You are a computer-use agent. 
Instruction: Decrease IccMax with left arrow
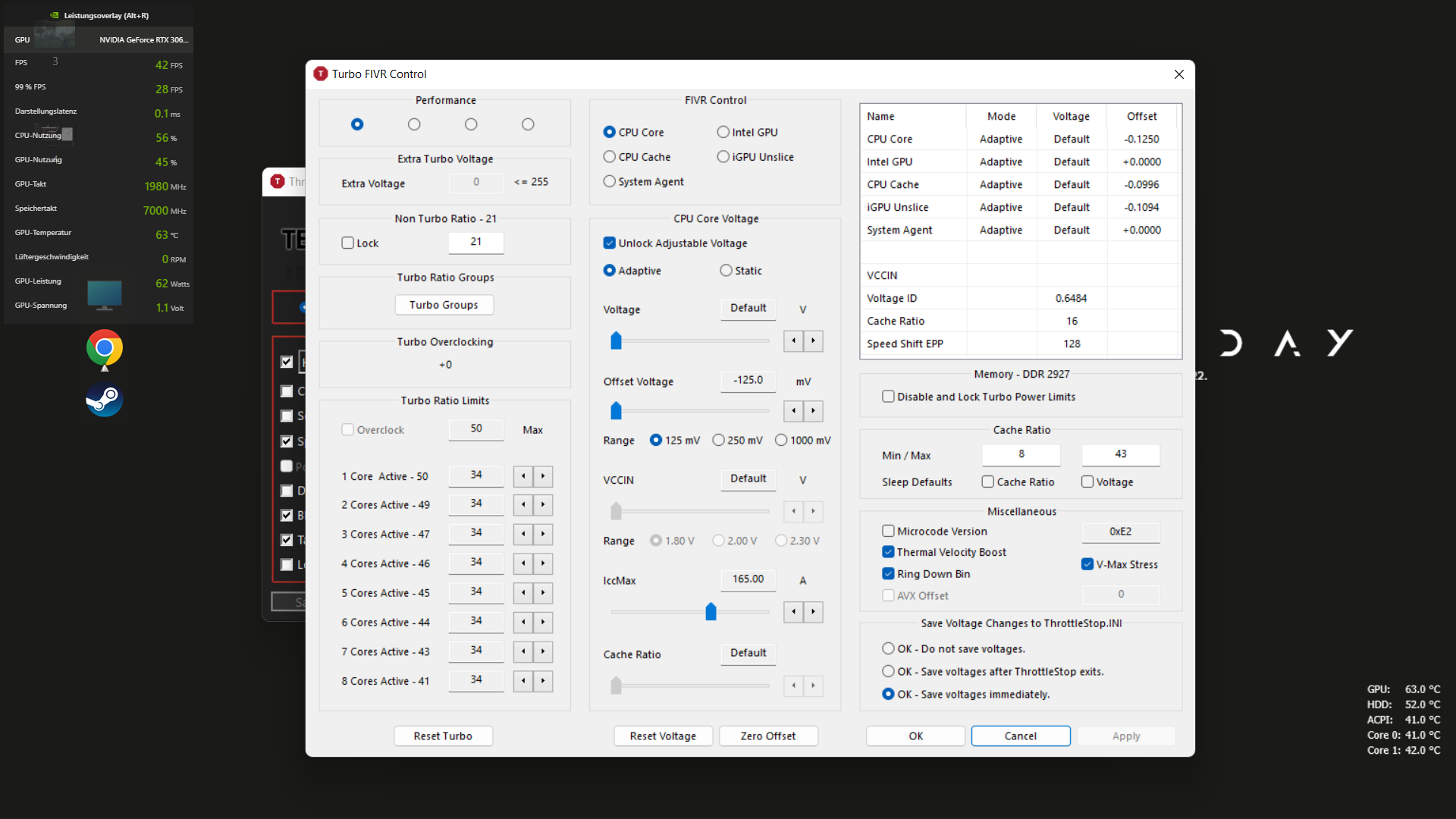[x=793, y=612]
